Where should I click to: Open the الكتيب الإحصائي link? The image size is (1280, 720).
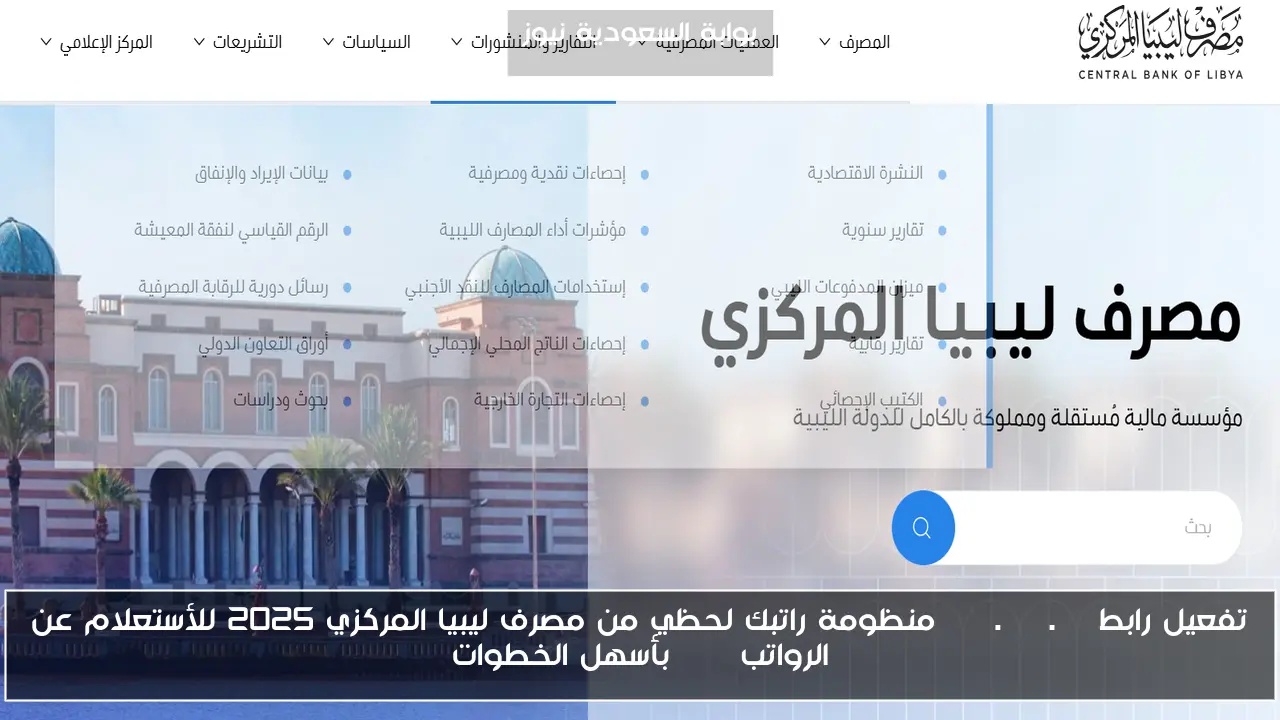click(871, 400)
